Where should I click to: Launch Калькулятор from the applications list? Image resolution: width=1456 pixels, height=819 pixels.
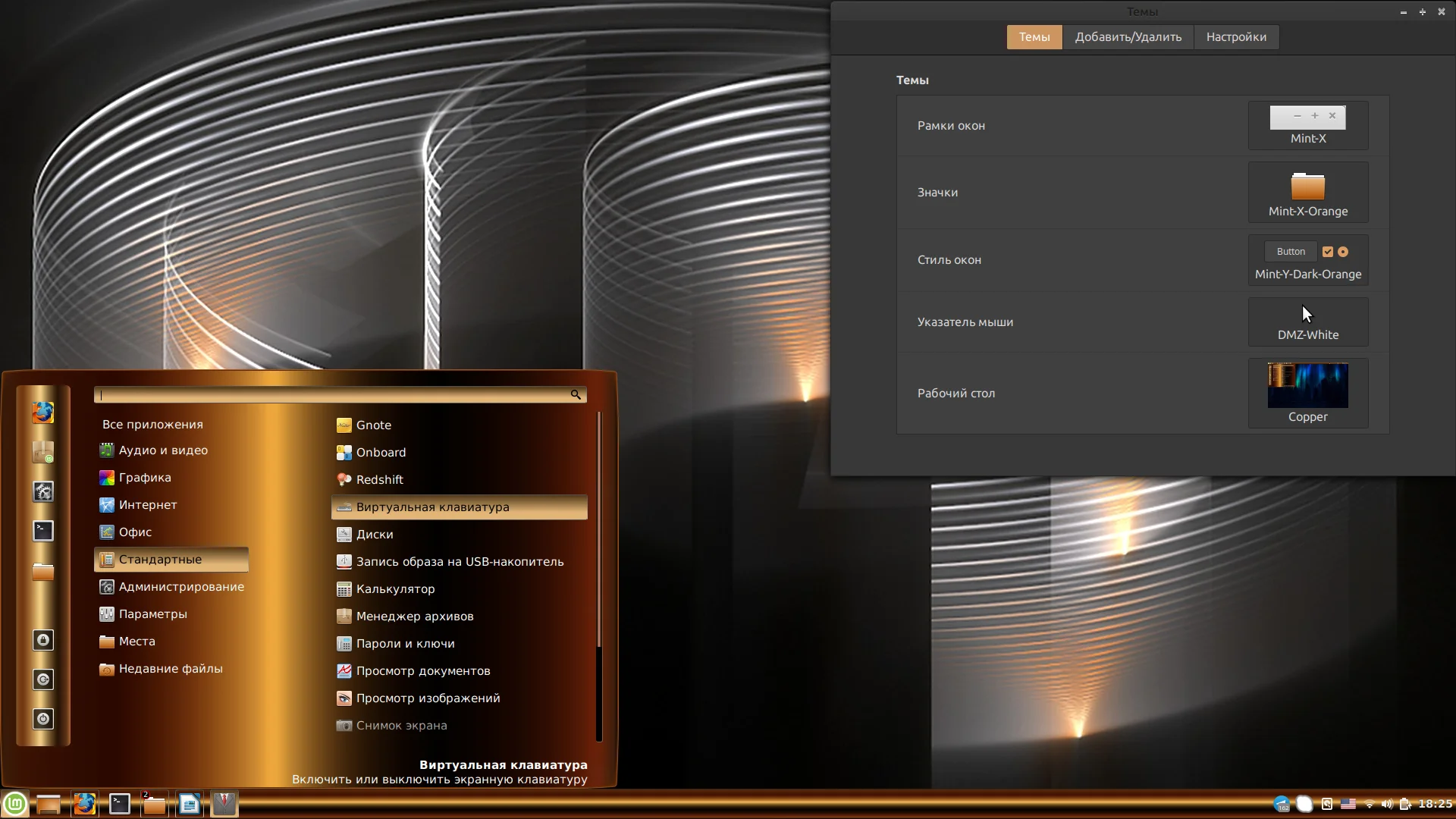coord(395,589)
